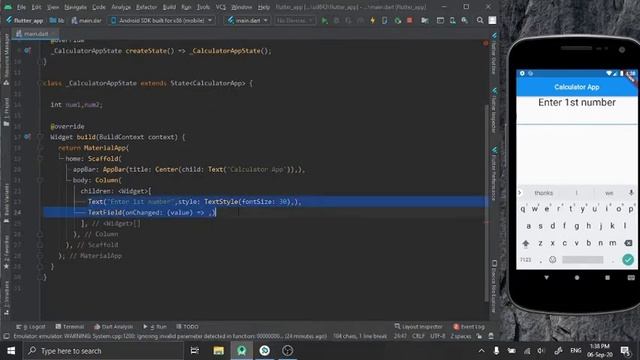Tap the shift key on emulator keyboard
Image resolution: width=640 pixels, height=360 pixels.
click(x=526, y=243)
